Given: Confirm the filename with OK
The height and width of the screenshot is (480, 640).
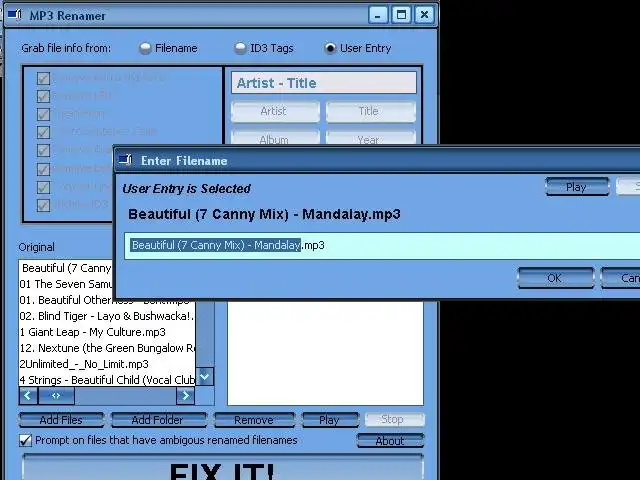Looking at the screenshot, I should pos(556,278).
